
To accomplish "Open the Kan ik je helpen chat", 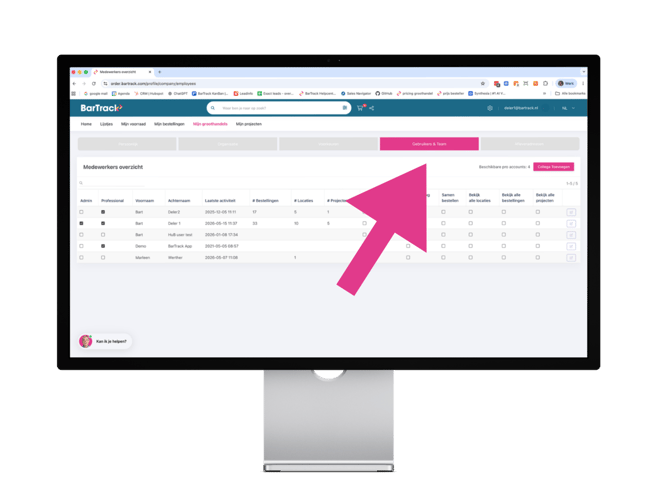I will 105,341.
